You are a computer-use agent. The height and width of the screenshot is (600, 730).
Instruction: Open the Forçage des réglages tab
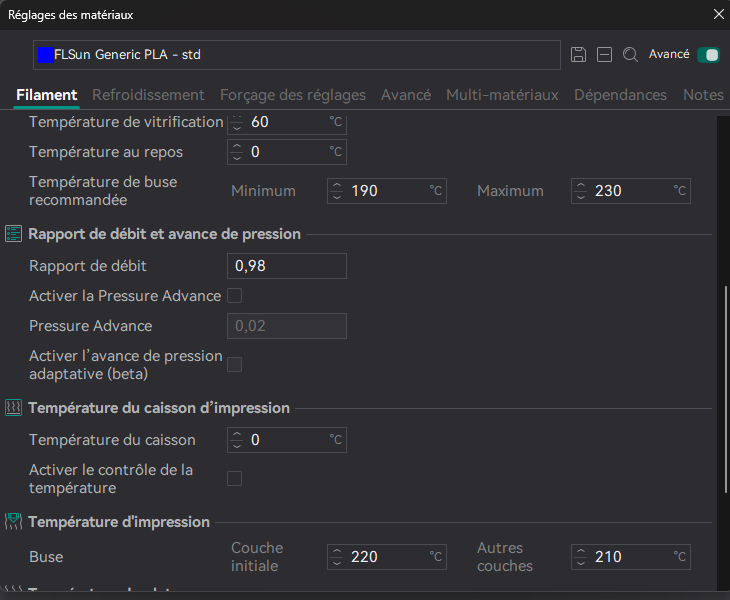[293, 95]
